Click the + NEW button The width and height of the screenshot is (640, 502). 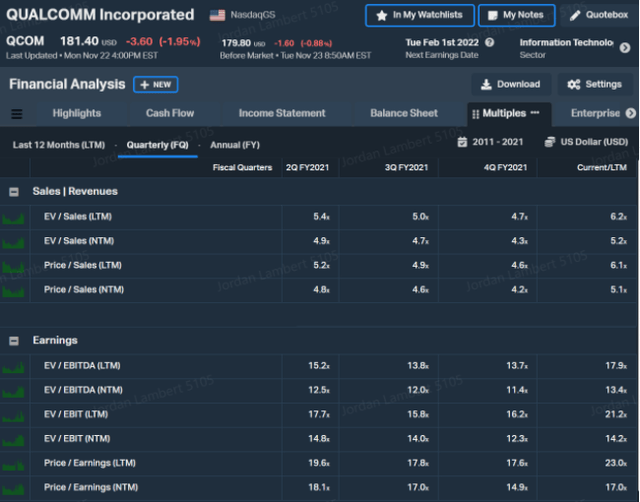click(x=156, y=84)
